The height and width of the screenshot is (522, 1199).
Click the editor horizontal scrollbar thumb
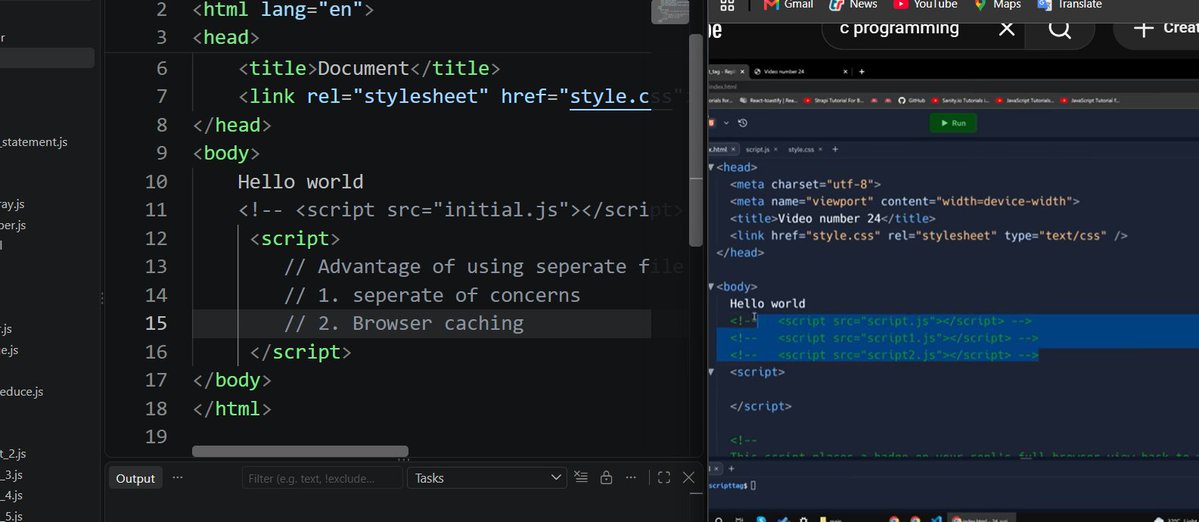coord(300,452)
